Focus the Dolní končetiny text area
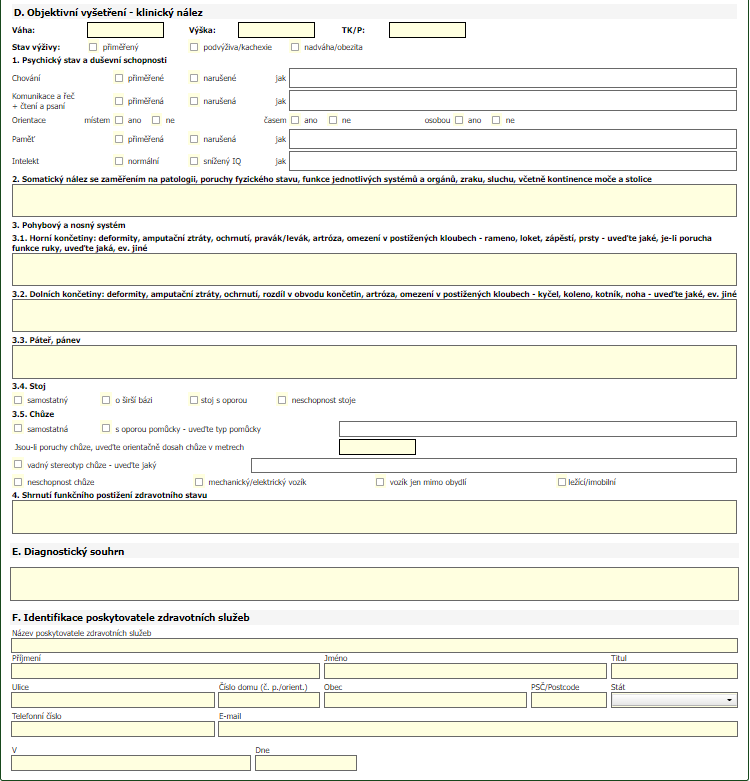 click(375, 316)
